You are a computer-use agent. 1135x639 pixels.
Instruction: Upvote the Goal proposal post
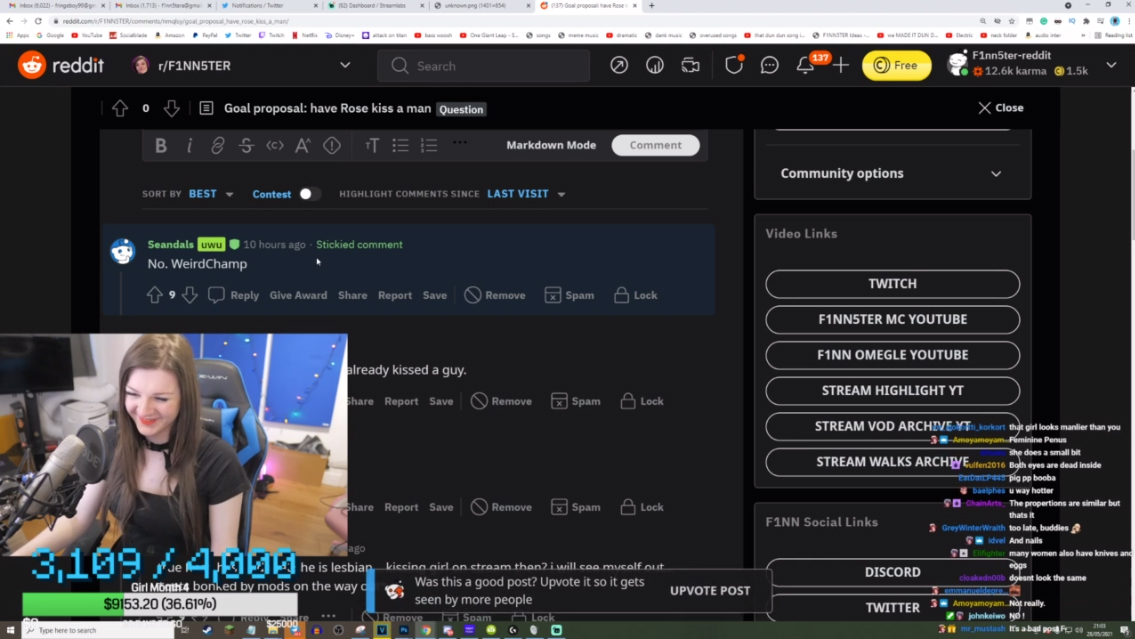pos(119,109)
